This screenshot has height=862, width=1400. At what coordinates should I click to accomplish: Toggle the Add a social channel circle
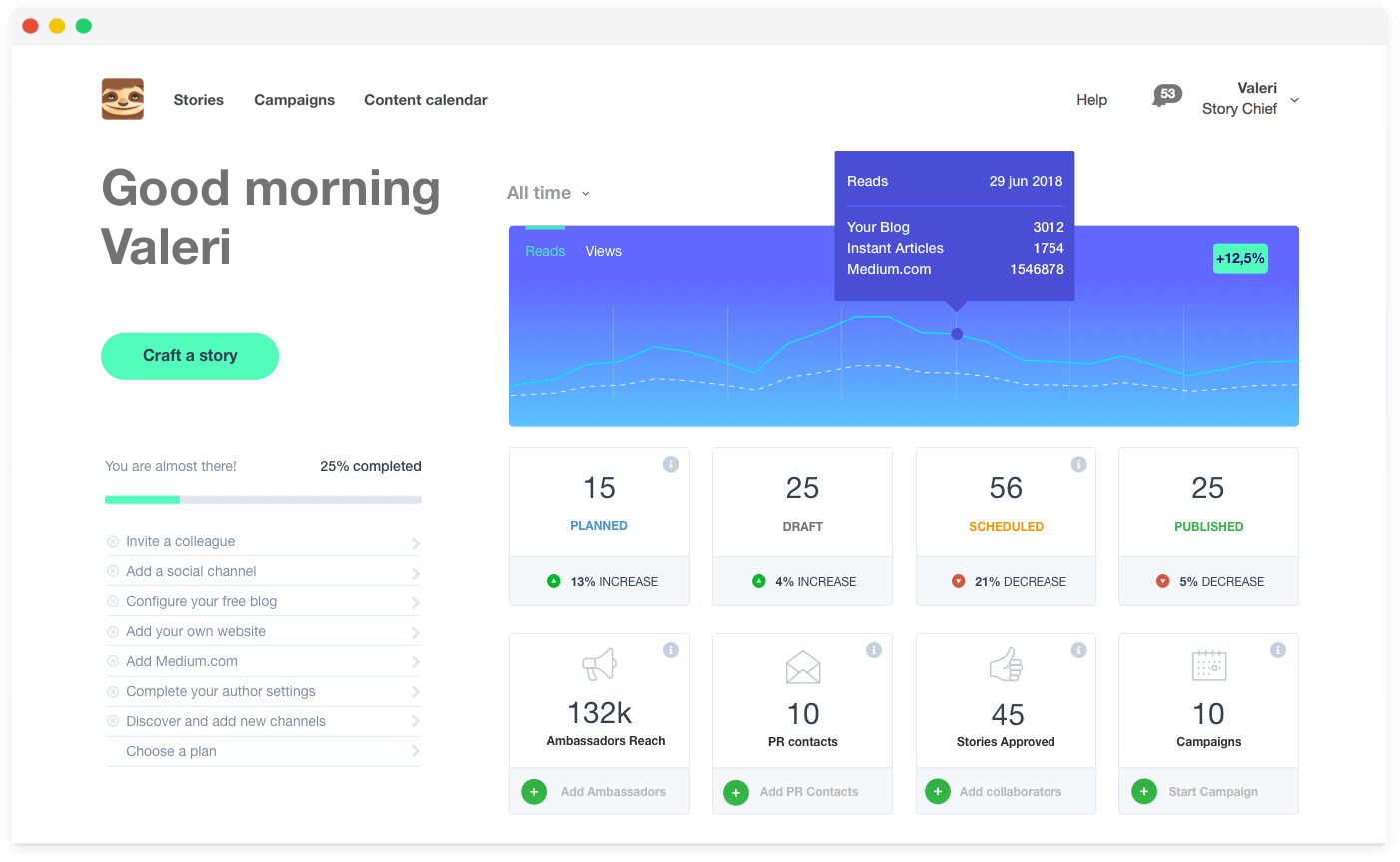[113, 572]
